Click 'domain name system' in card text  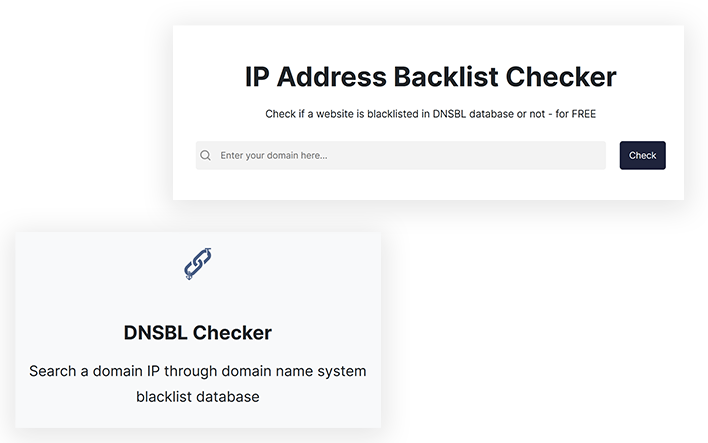click(293, 371)
